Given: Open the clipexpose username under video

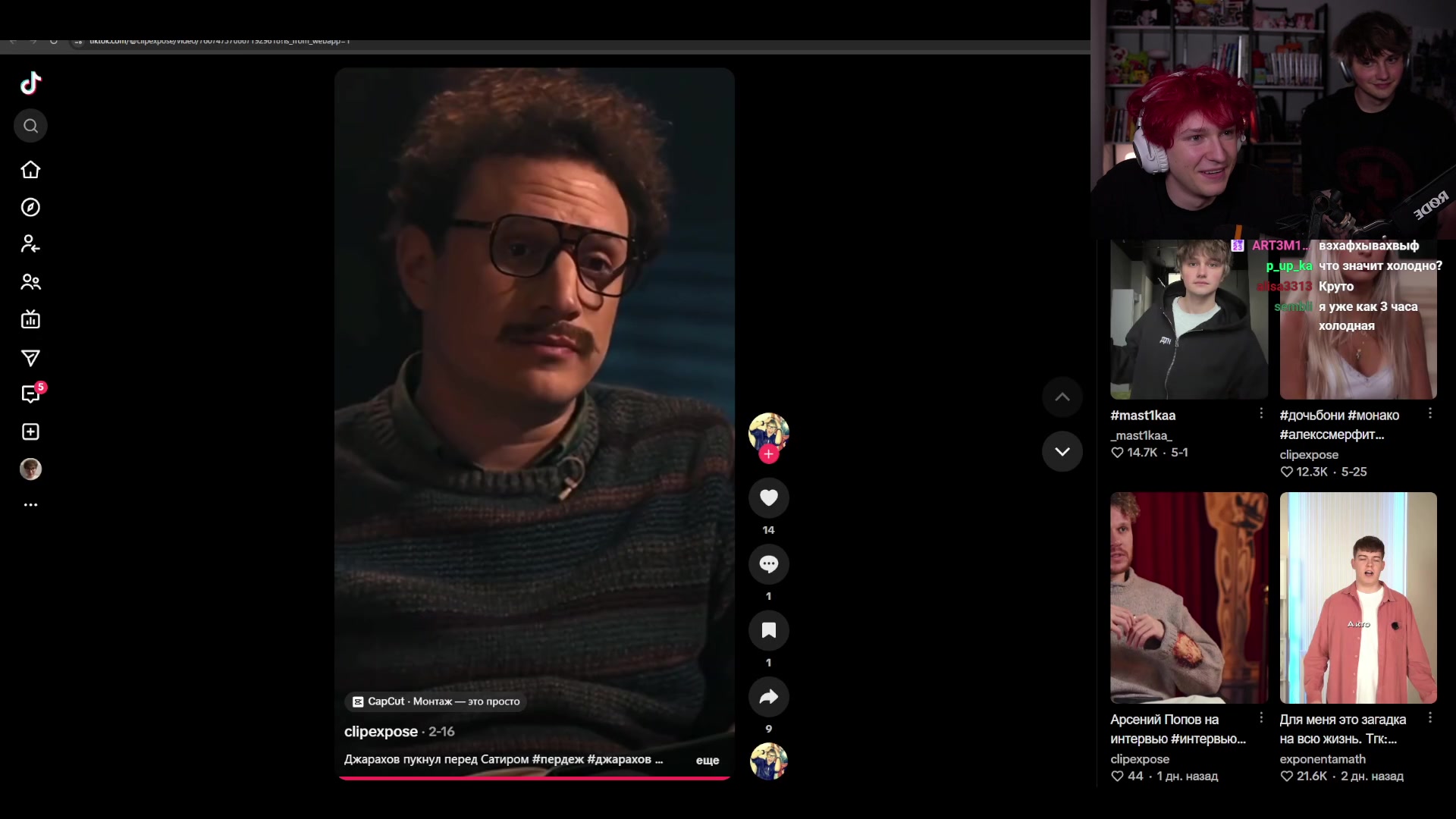Looking at the screenshot, I should 381,732.
